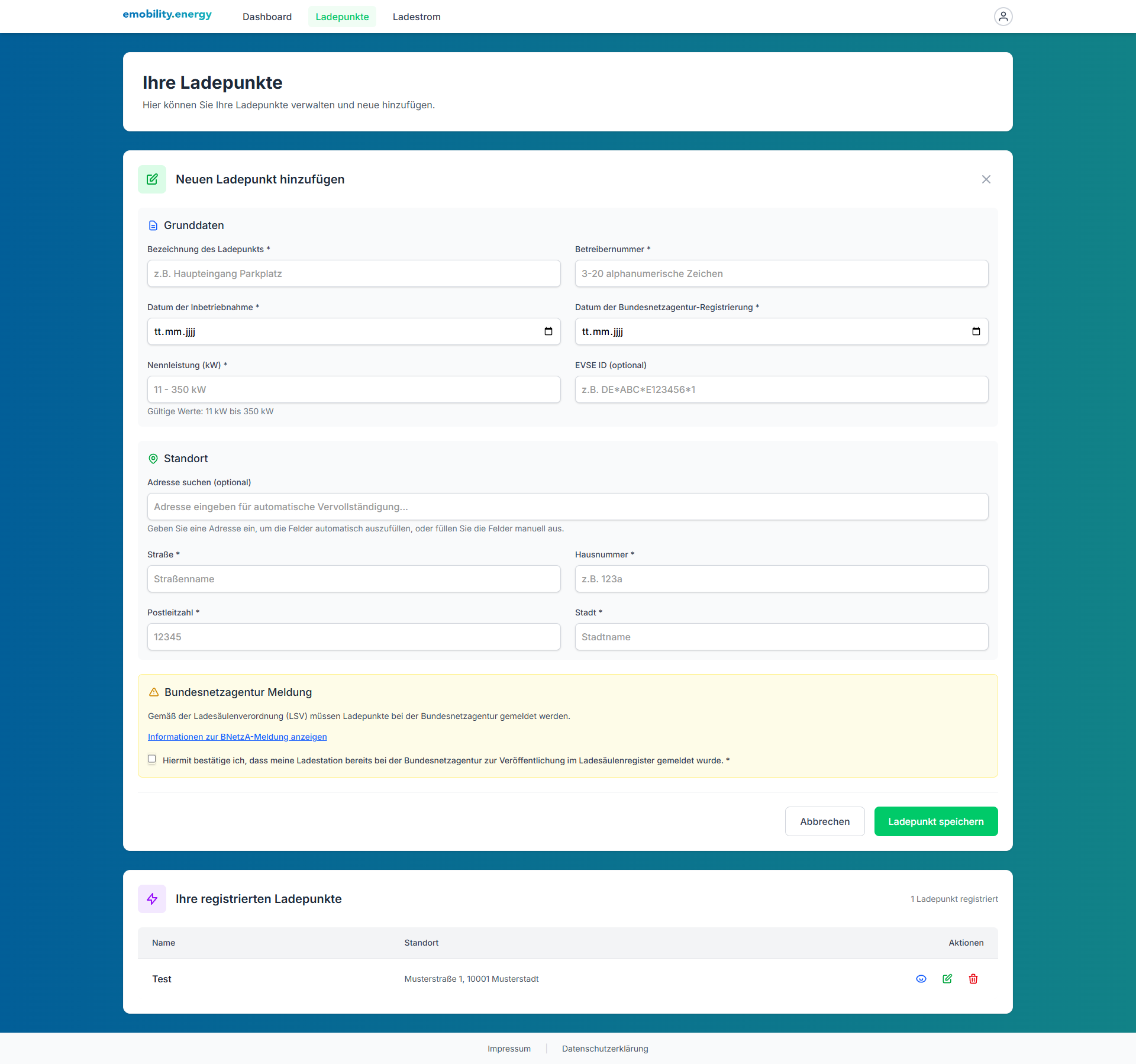Focus the Nennleistung (kW) field
This screenshot has width=1136, height=1064.
[x=354, y=389]
